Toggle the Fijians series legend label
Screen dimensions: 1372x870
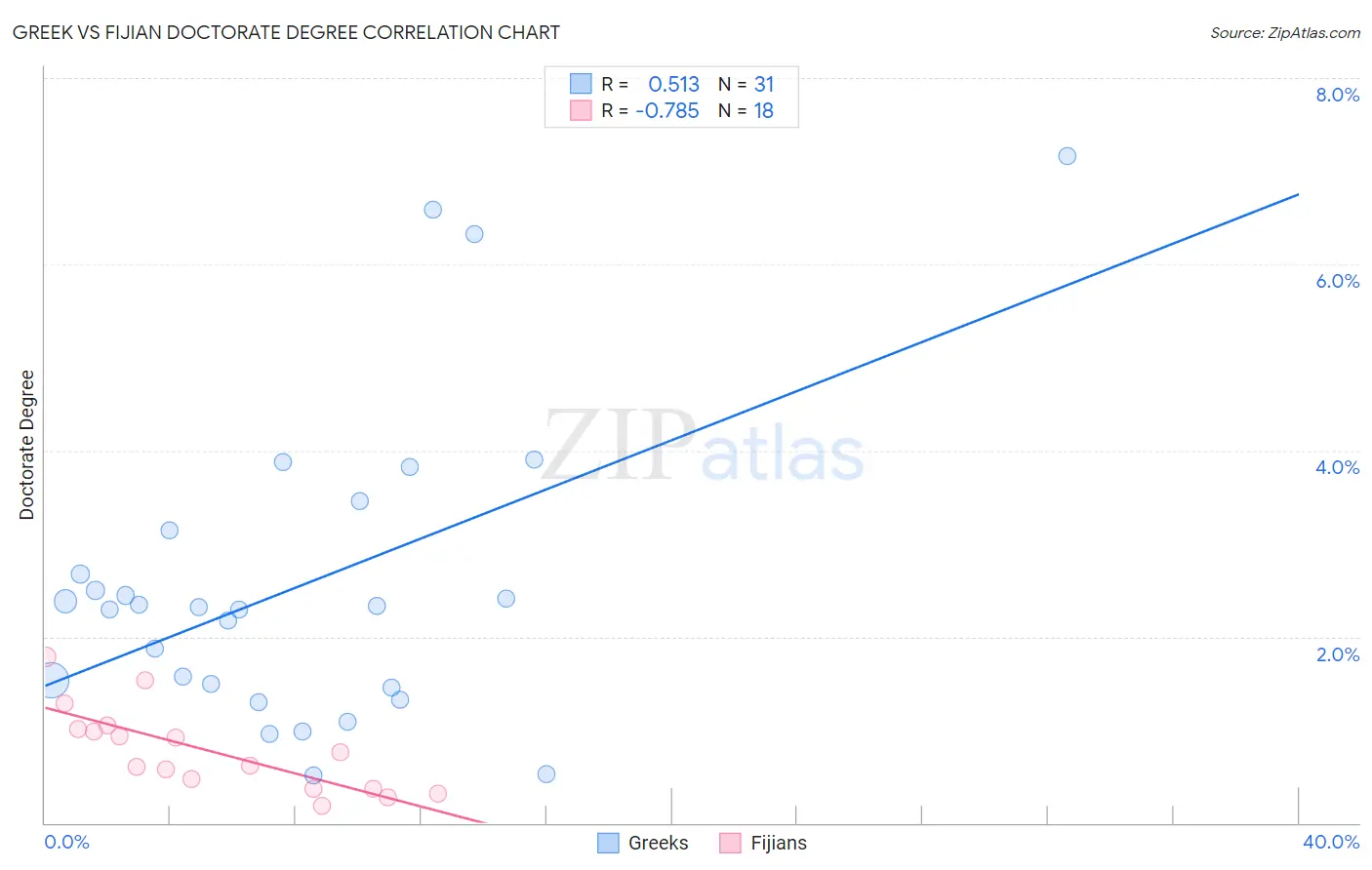click(x=779, y=843)
